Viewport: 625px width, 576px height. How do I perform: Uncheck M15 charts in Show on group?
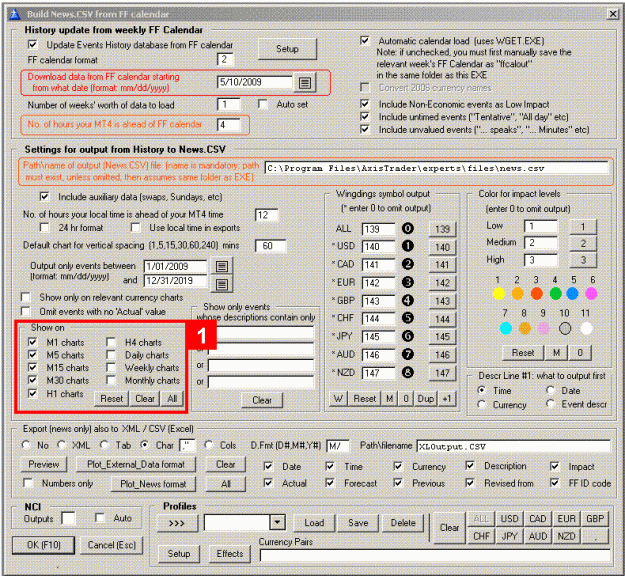33,367
